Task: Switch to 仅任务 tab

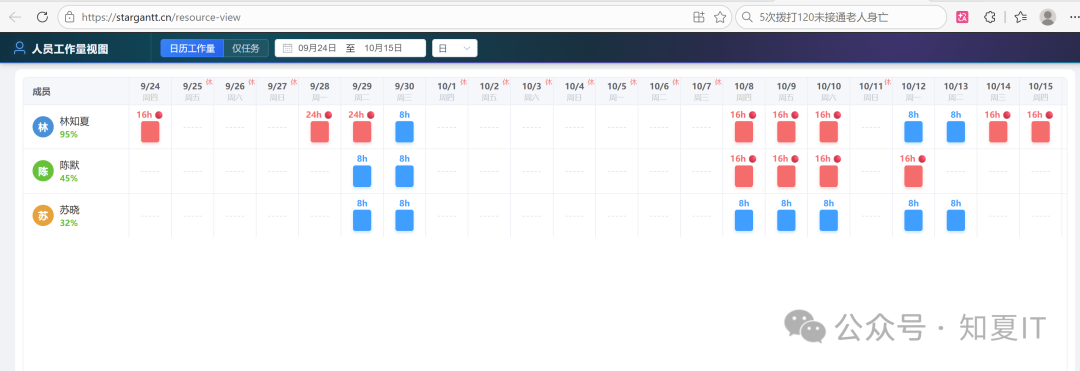Action: point(246,48)
